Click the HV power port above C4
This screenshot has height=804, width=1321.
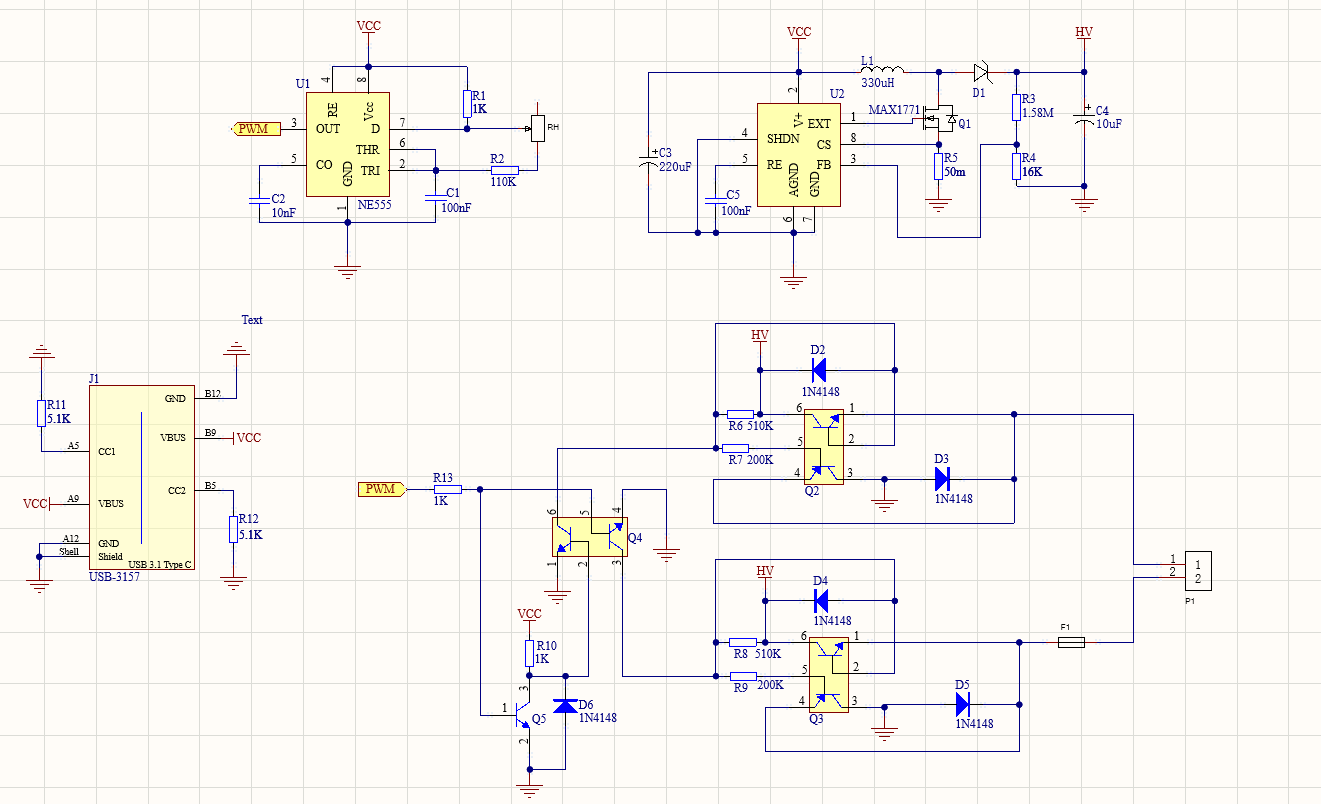click(x=1083, y=33)
